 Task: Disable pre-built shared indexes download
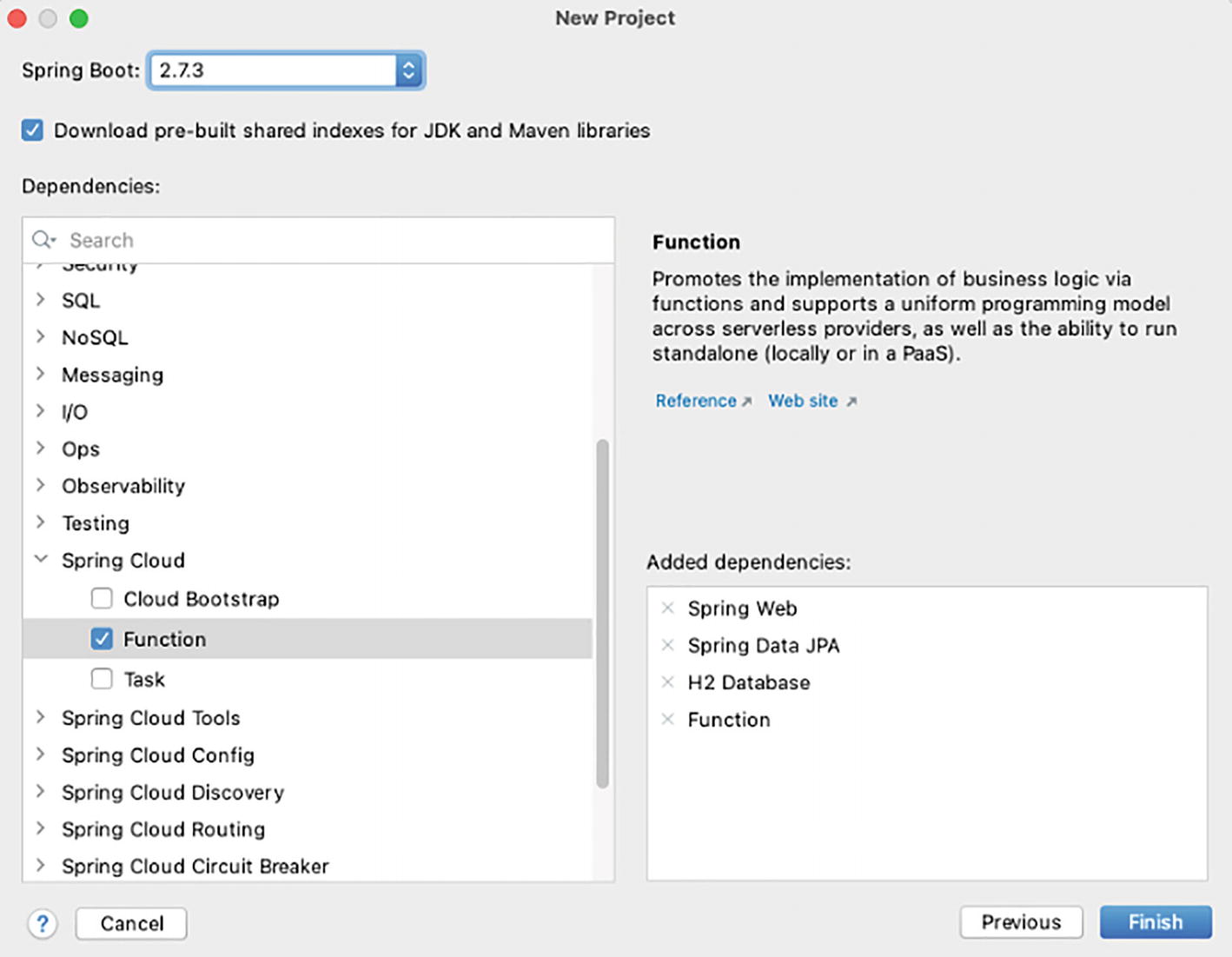pyautogui.click(x=33, y=130)
